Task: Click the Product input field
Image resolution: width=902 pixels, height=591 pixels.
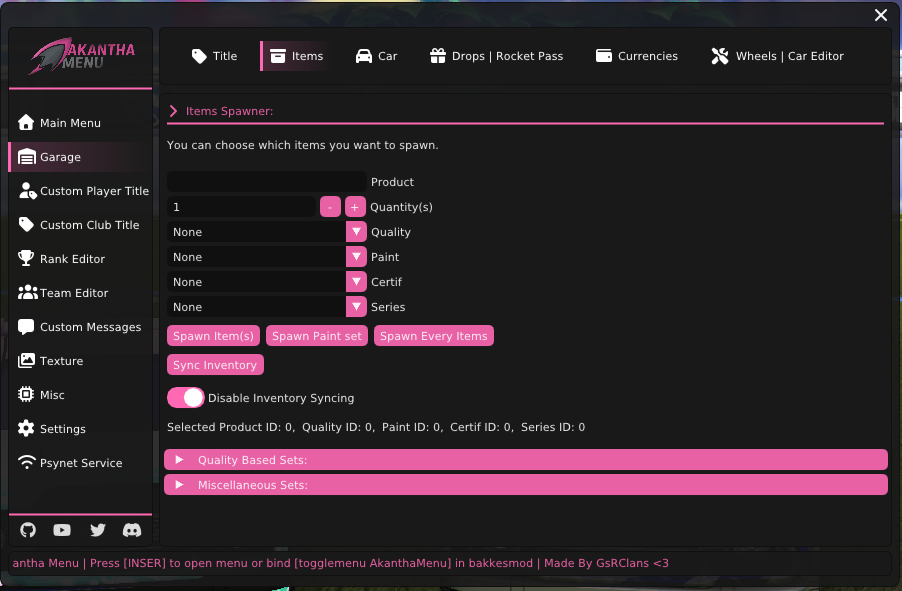Action: pyautogui.click(x=266, y=182)
